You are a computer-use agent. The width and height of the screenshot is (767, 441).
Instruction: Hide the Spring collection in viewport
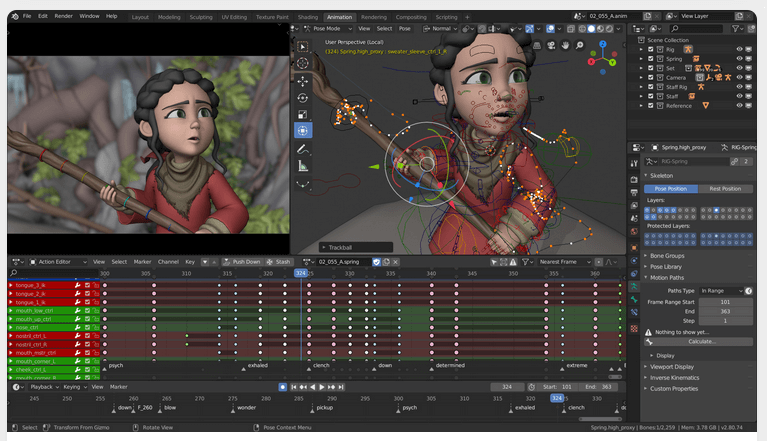pos(739,59)
